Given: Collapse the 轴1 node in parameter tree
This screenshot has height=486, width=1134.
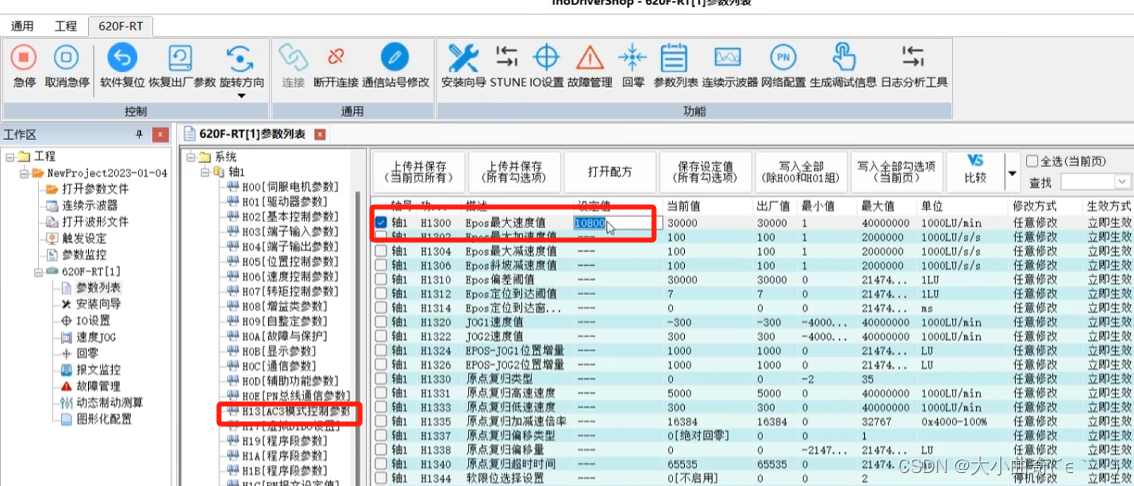Looking at the screenshot, I should (x=205, y=172).
